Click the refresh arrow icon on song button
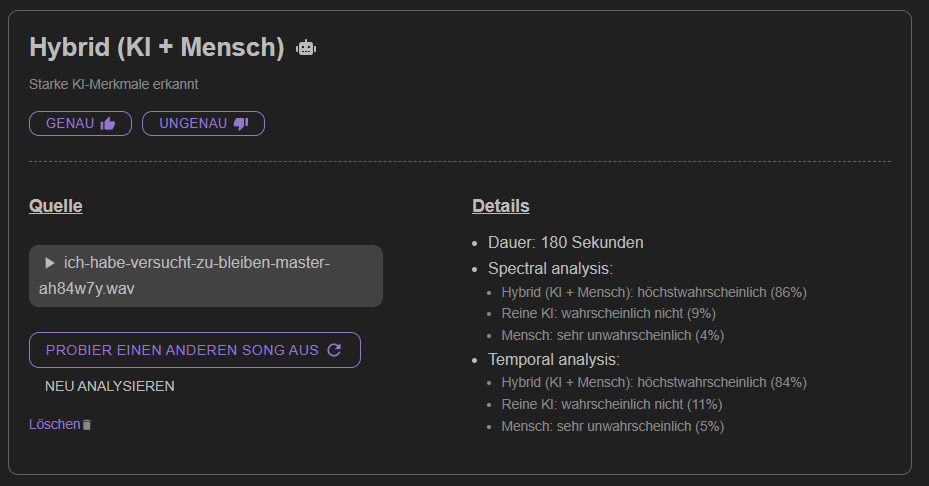 click(x=334, y=350)
